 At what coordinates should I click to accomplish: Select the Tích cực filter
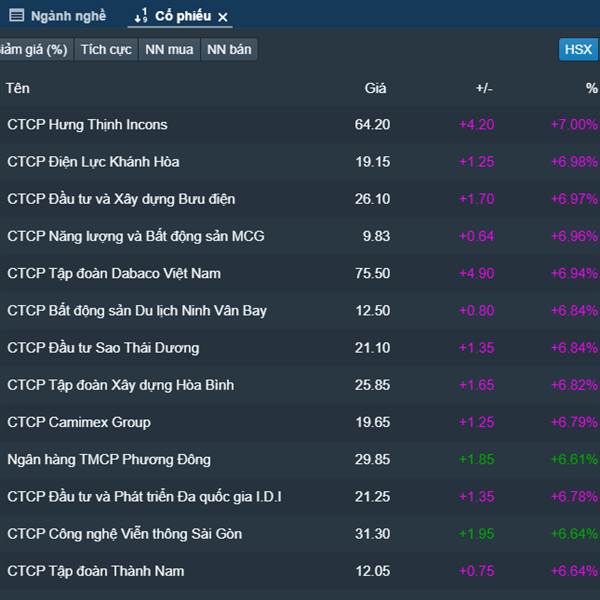coord(106,50)
